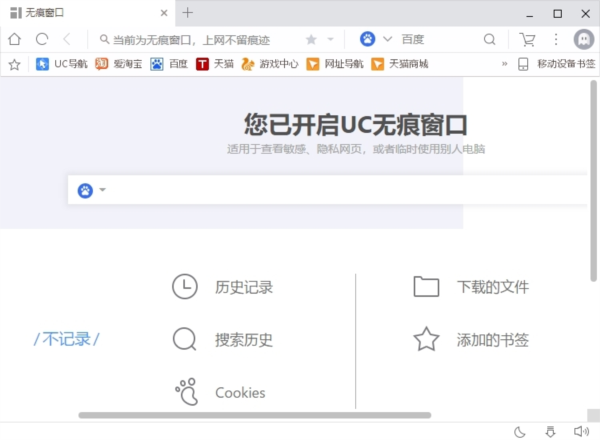
Task: Open the UC导航 bookmark
Action: point(62,64)
